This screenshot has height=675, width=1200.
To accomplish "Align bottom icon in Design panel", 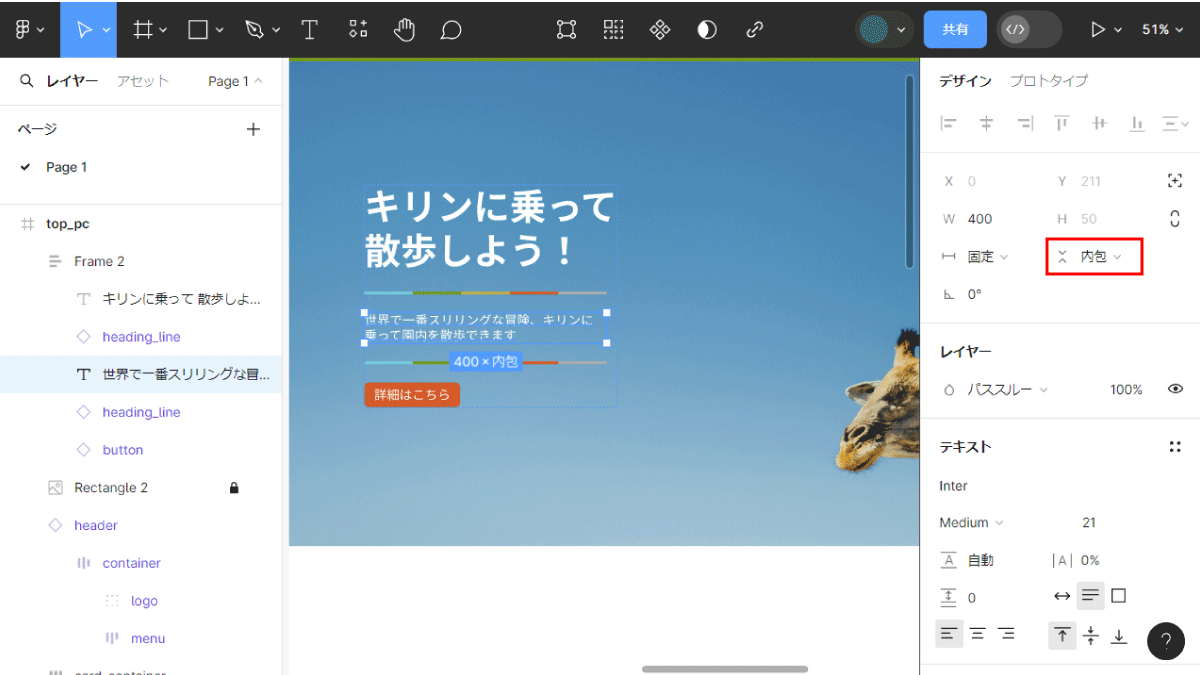I will pyautogui.click(x=1137, y=123).
